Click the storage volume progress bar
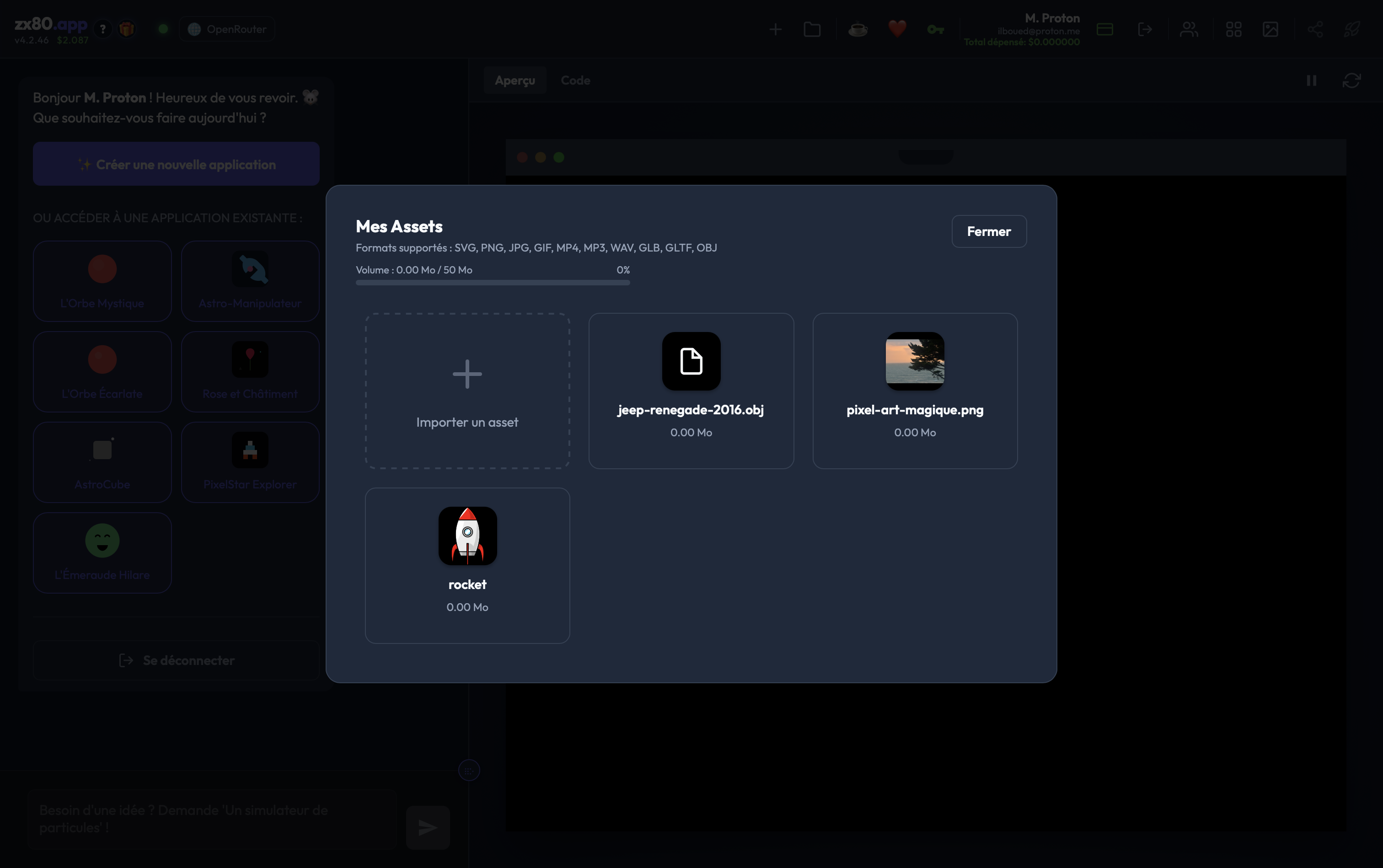The image size is (1383, 868). 493,283
